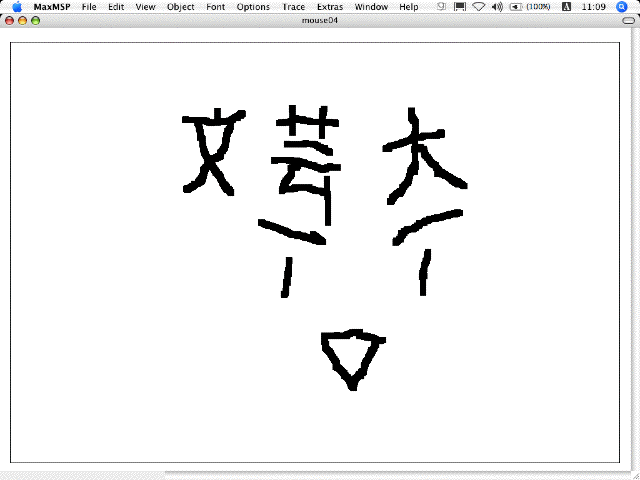Open the Options menu
The height and width of the screenshot is (480, 640).
click(x=253, y=7)
